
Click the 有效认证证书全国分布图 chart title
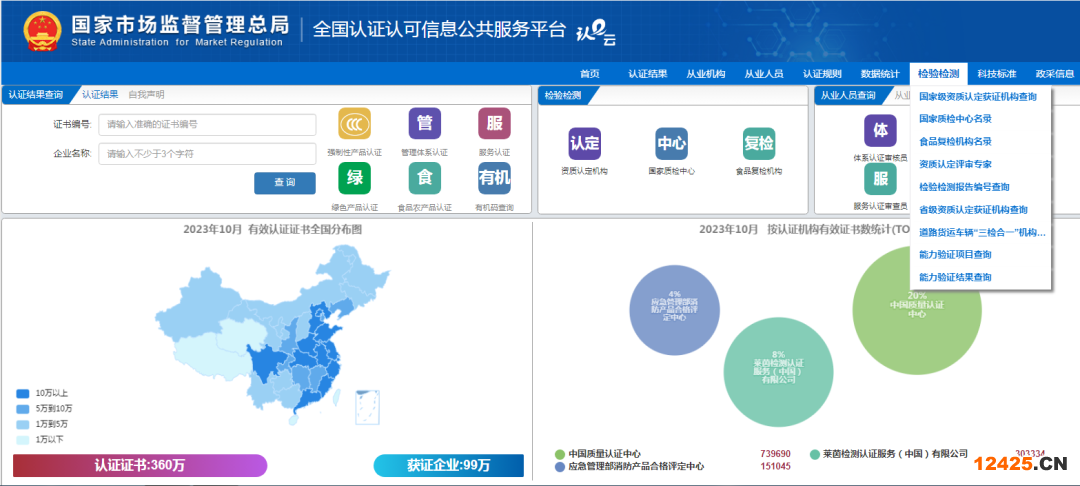pos(272,230)
